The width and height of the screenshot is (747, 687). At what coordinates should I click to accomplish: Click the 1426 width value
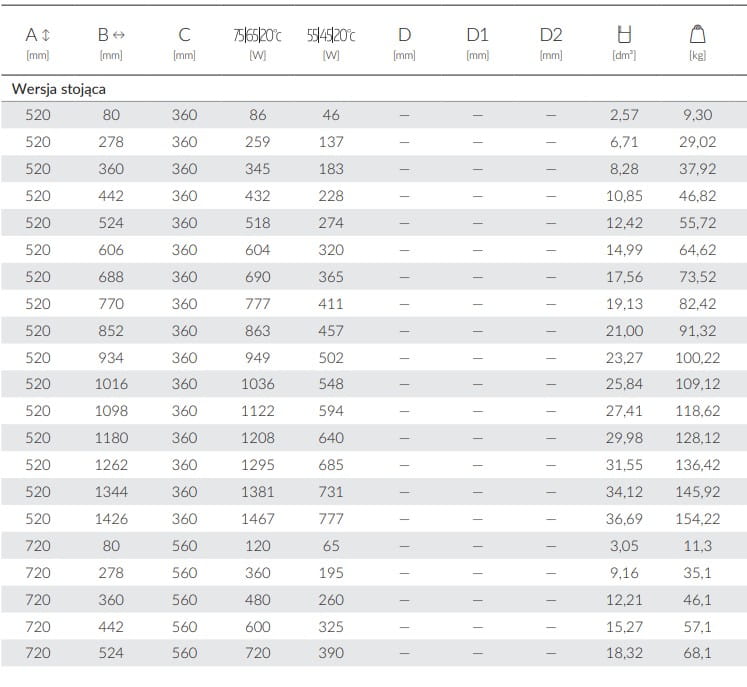[x=111, y=519]
